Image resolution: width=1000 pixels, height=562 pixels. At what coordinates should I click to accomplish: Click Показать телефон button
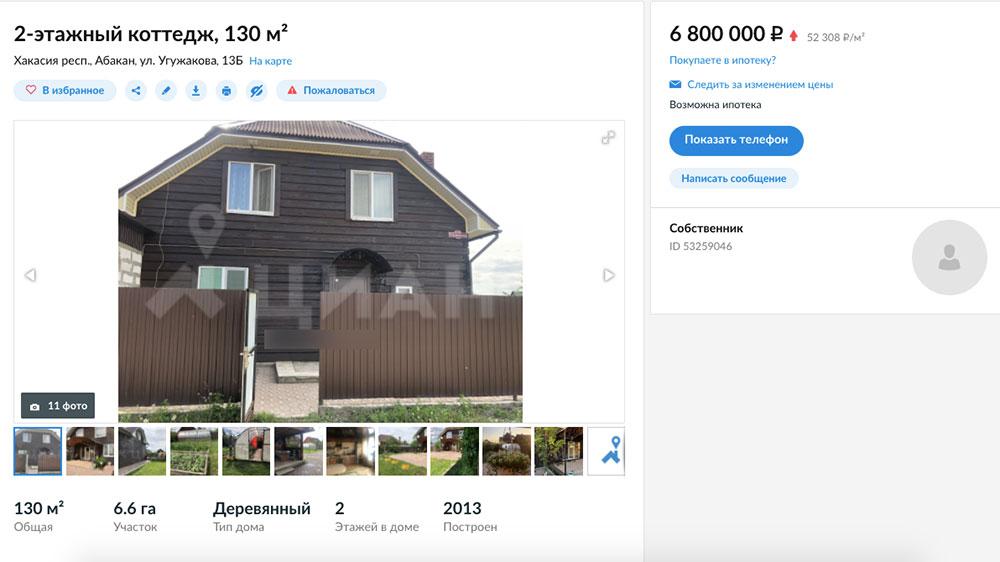point(736,140)
